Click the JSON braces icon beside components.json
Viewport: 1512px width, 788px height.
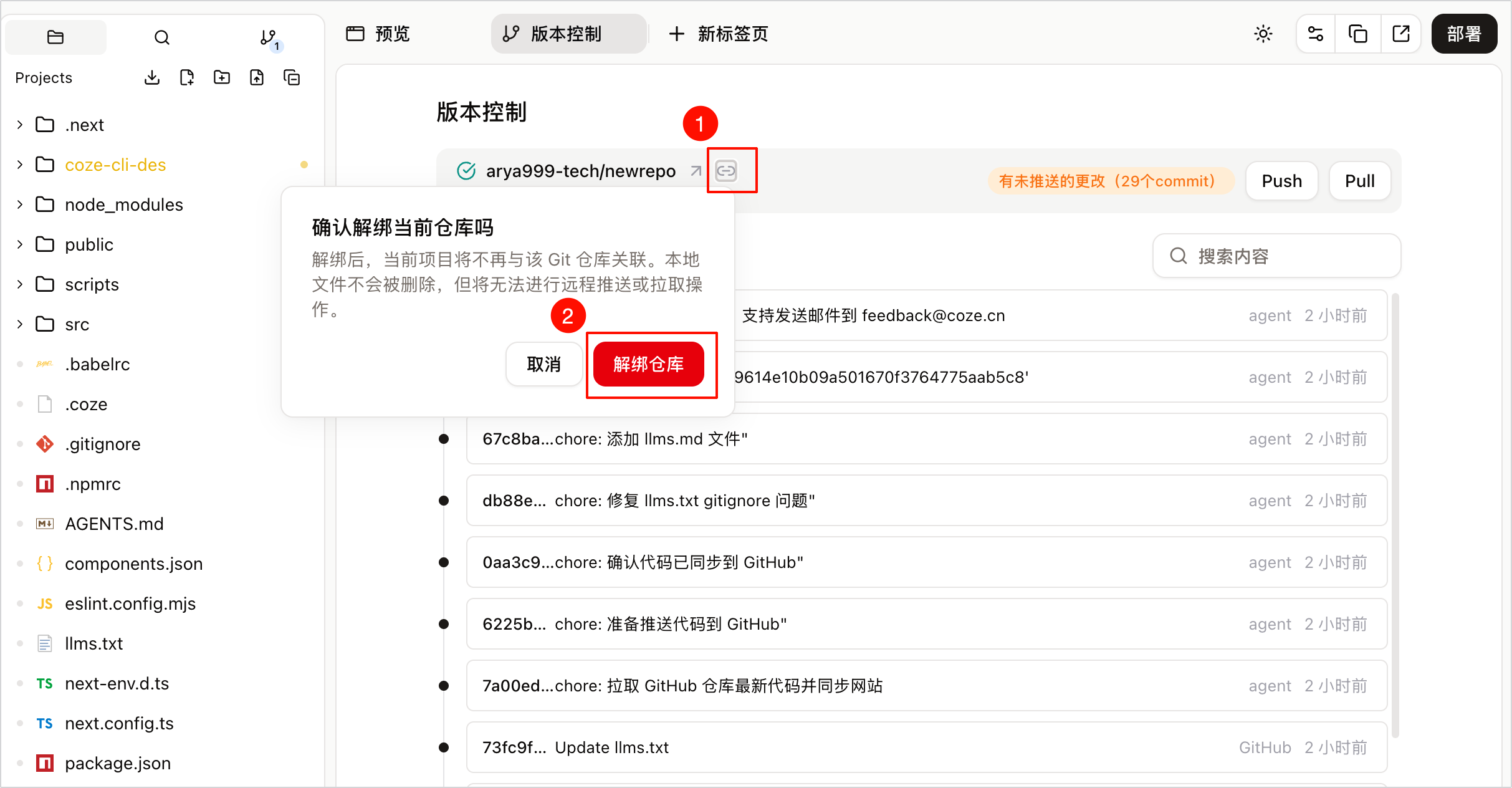coord(45,564)
